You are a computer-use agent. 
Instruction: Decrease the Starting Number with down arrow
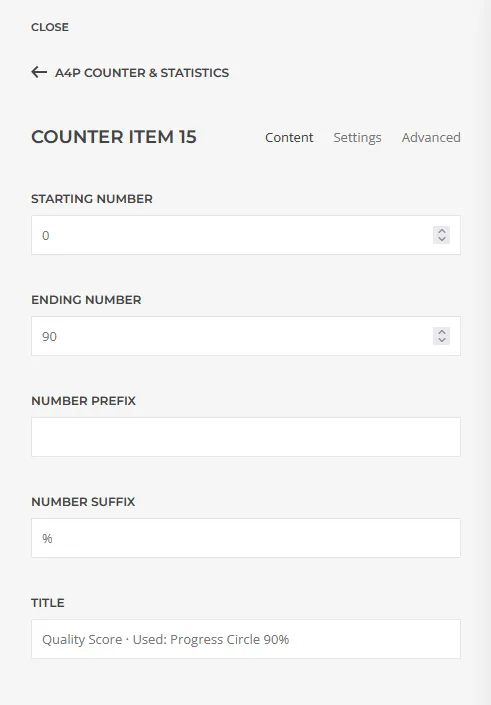[x=442, y=239]
